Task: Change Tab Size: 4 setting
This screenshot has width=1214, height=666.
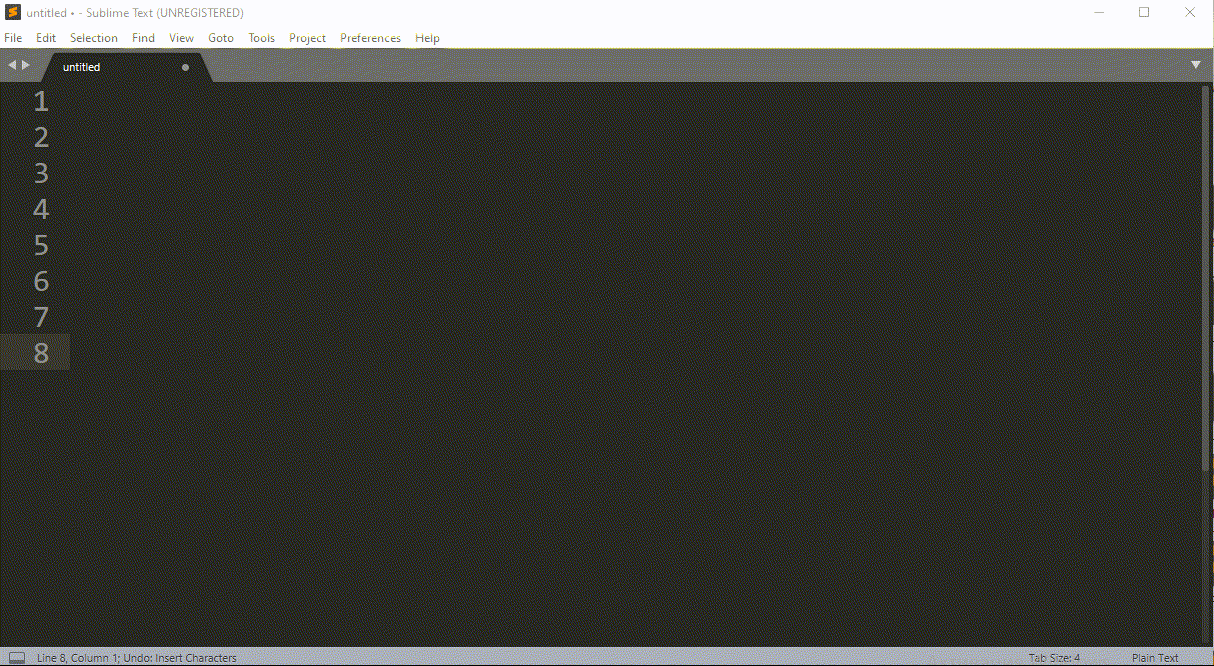Action: 1055,658
